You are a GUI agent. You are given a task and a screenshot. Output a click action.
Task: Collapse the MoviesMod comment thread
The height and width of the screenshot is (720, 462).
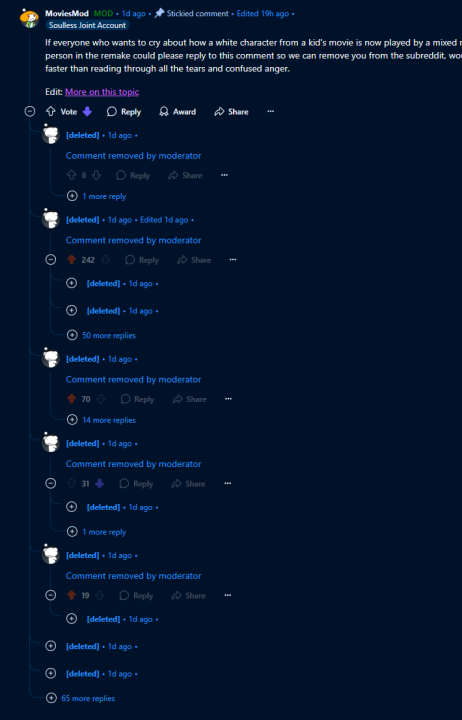coord(30,112)
